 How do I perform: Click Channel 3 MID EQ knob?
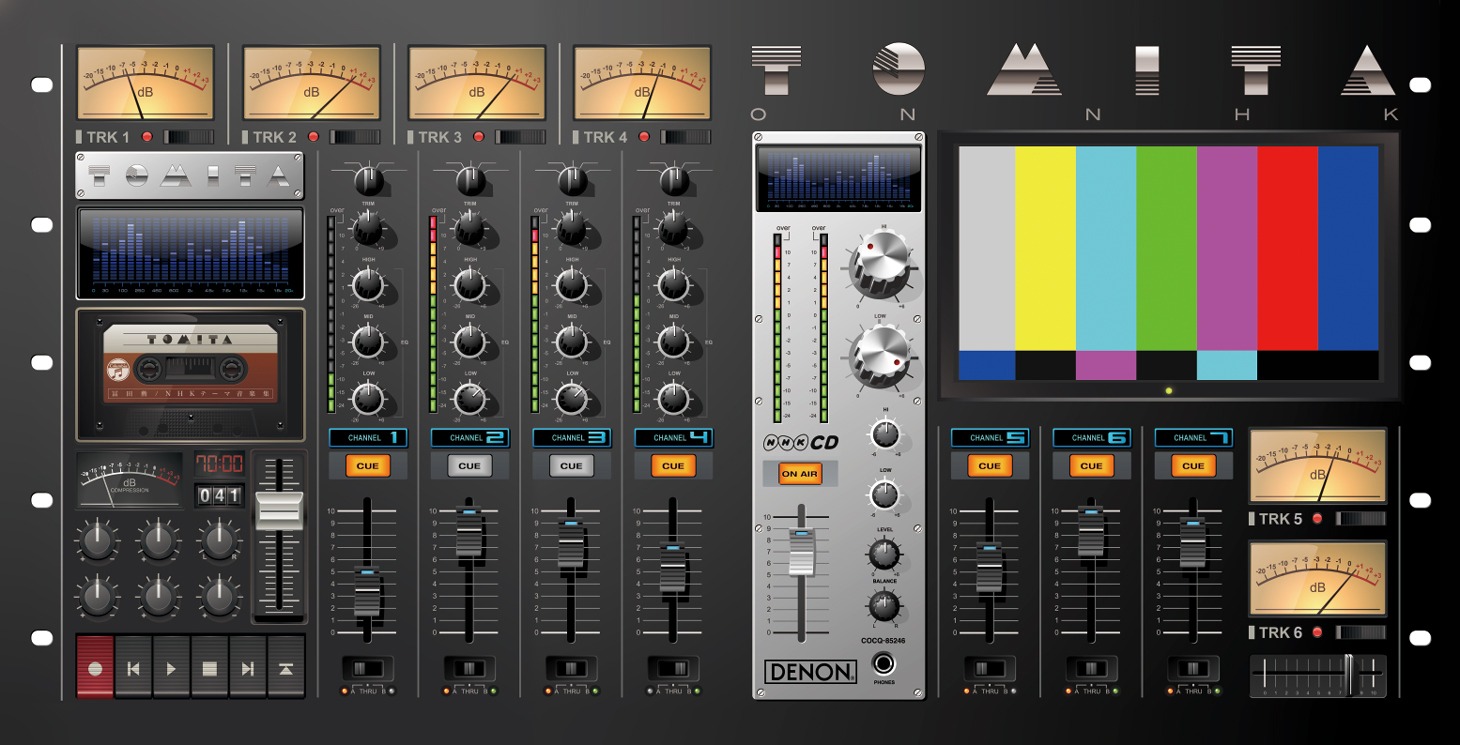click(572, 343)
